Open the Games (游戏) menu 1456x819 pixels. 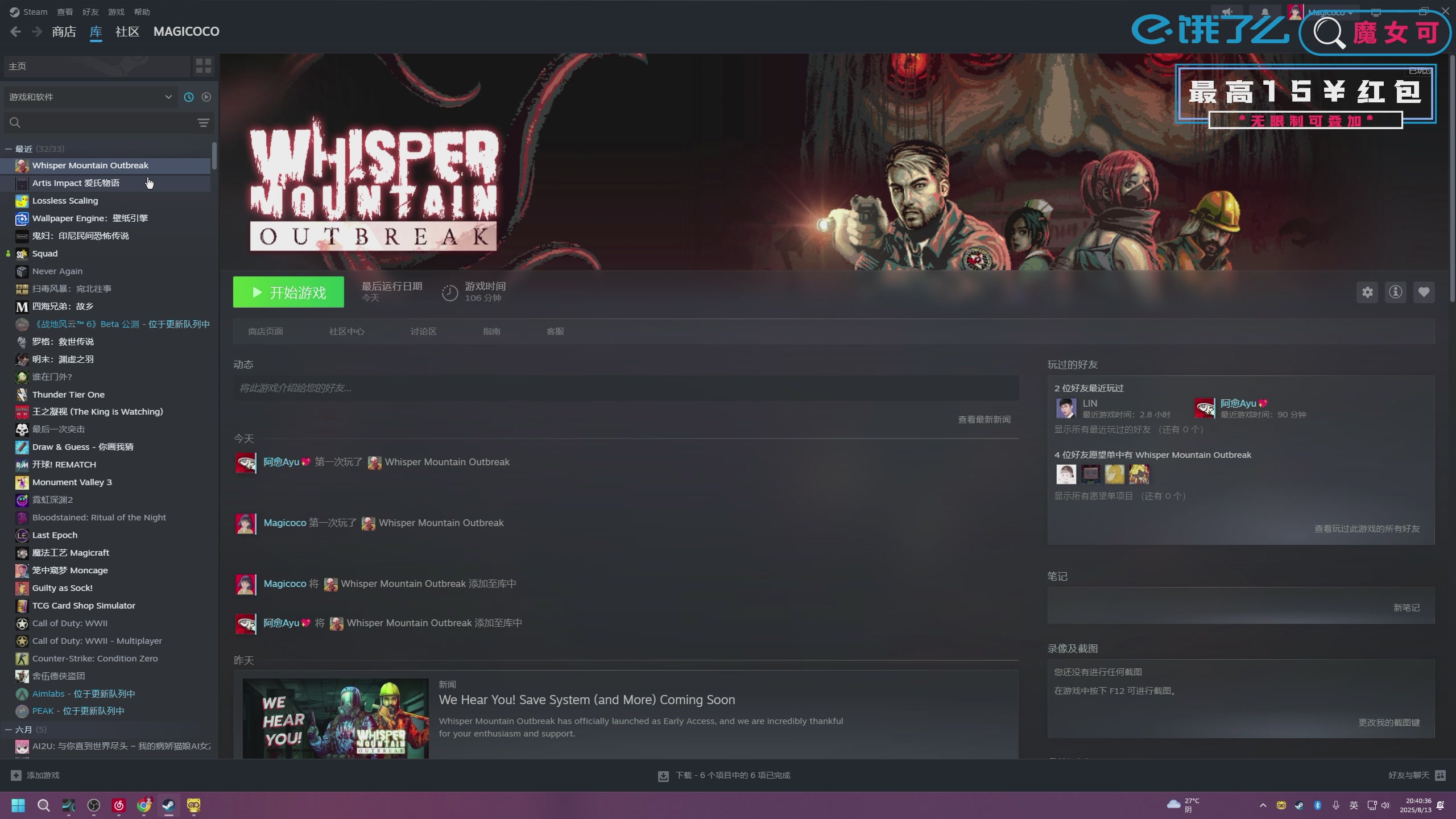point(116,12)
